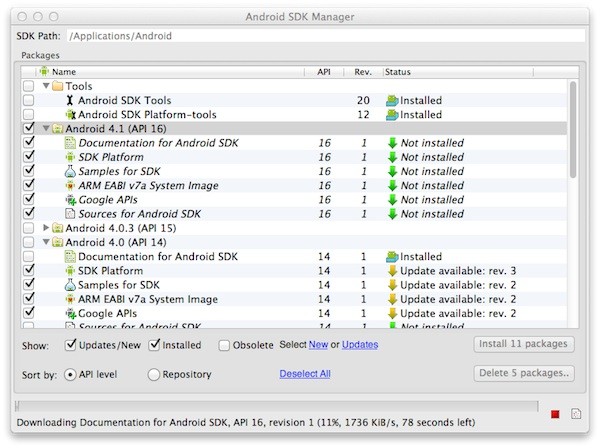The height and width of the screenshot is (448, 600).
Task: Click the Android 4.1 (API 16) package folder icon
Action: pos(57,129)
